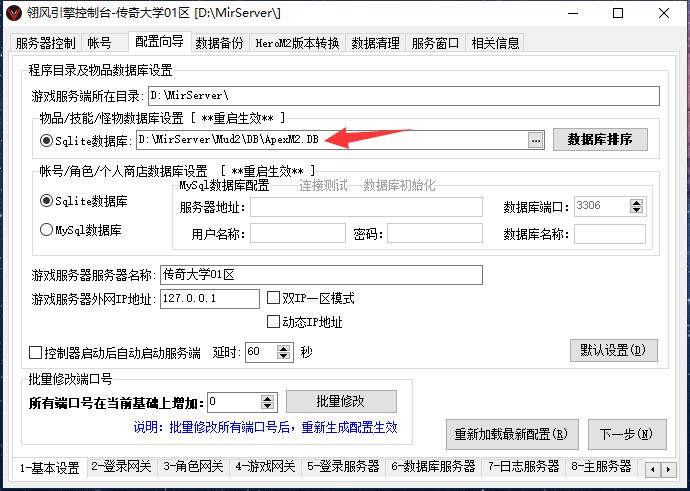Screen dimensions: 690x491
Task: Close the 翎风引擎控制台 window
Action: point(664,13)
